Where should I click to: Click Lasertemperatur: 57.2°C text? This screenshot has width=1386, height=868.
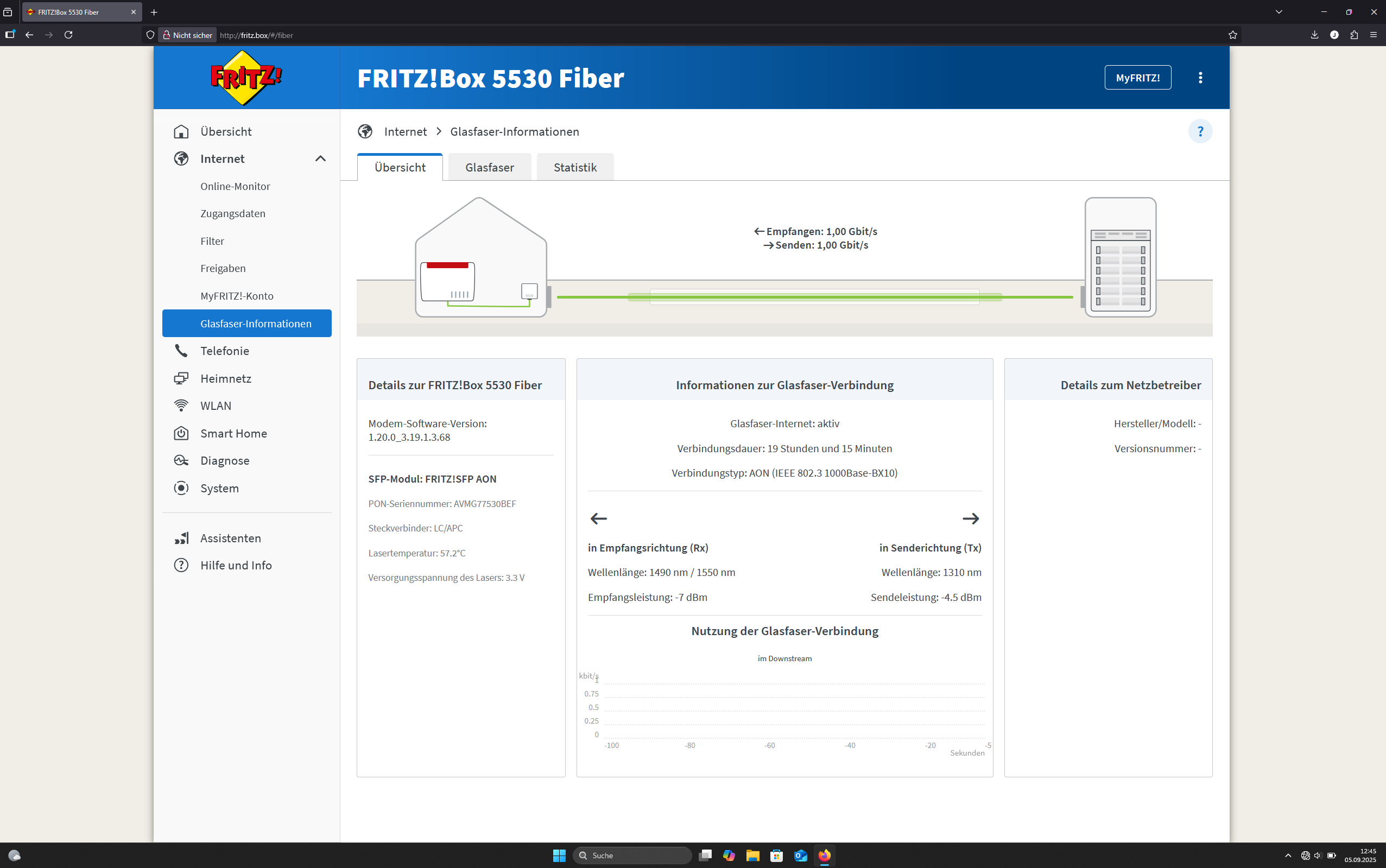[417, 553]
